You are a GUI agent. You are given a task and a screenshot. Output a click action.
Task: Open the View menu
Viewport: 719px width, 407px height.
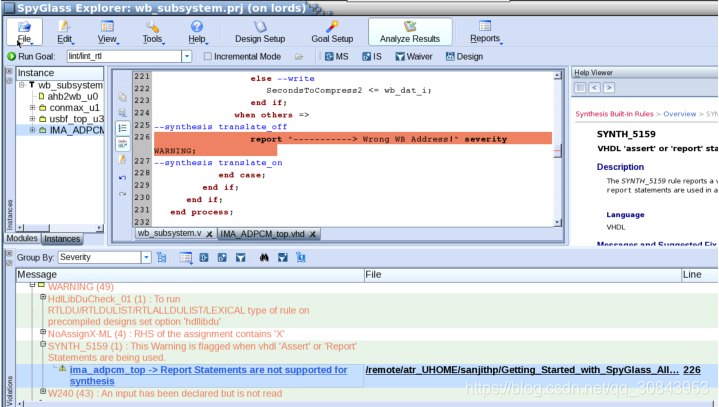click(x=107, y=32)
